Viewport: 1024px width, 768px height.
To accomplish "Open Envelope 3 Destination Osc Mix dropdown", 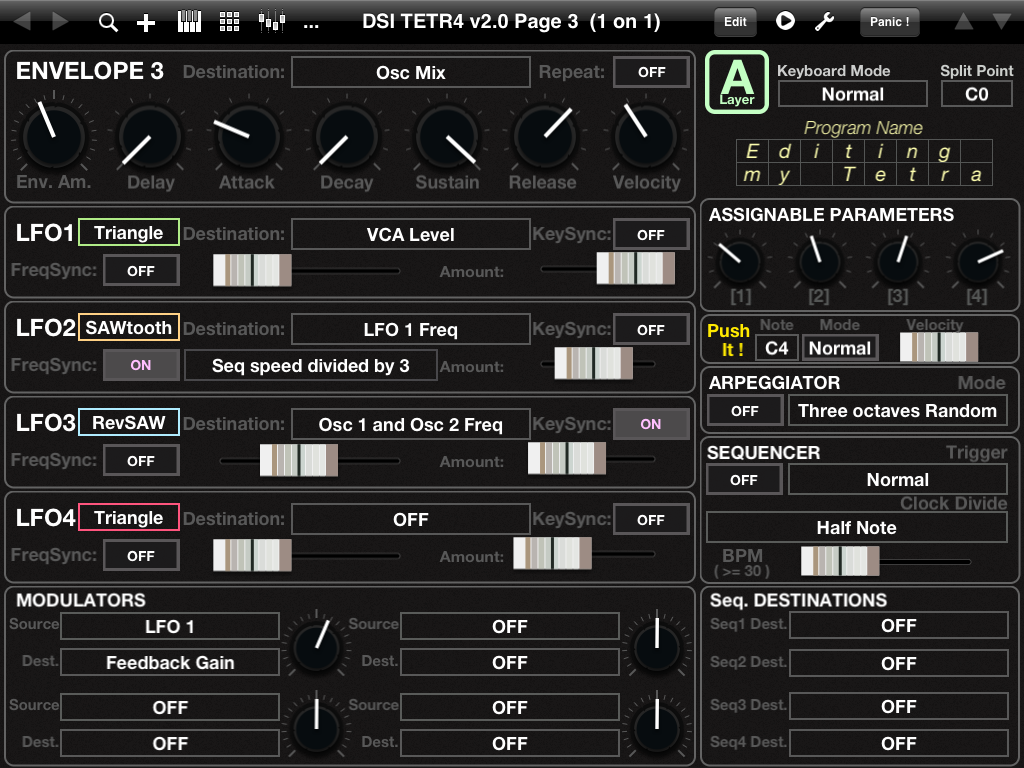I will click(x=410, y=72).
